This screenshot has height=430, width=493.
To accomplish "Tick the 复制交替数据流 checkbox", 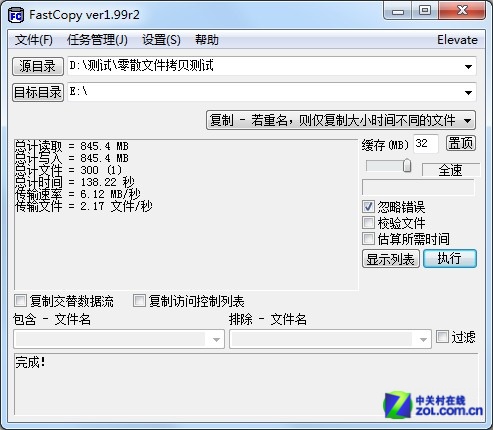I will pyautogui.click(x=21, y=301).
